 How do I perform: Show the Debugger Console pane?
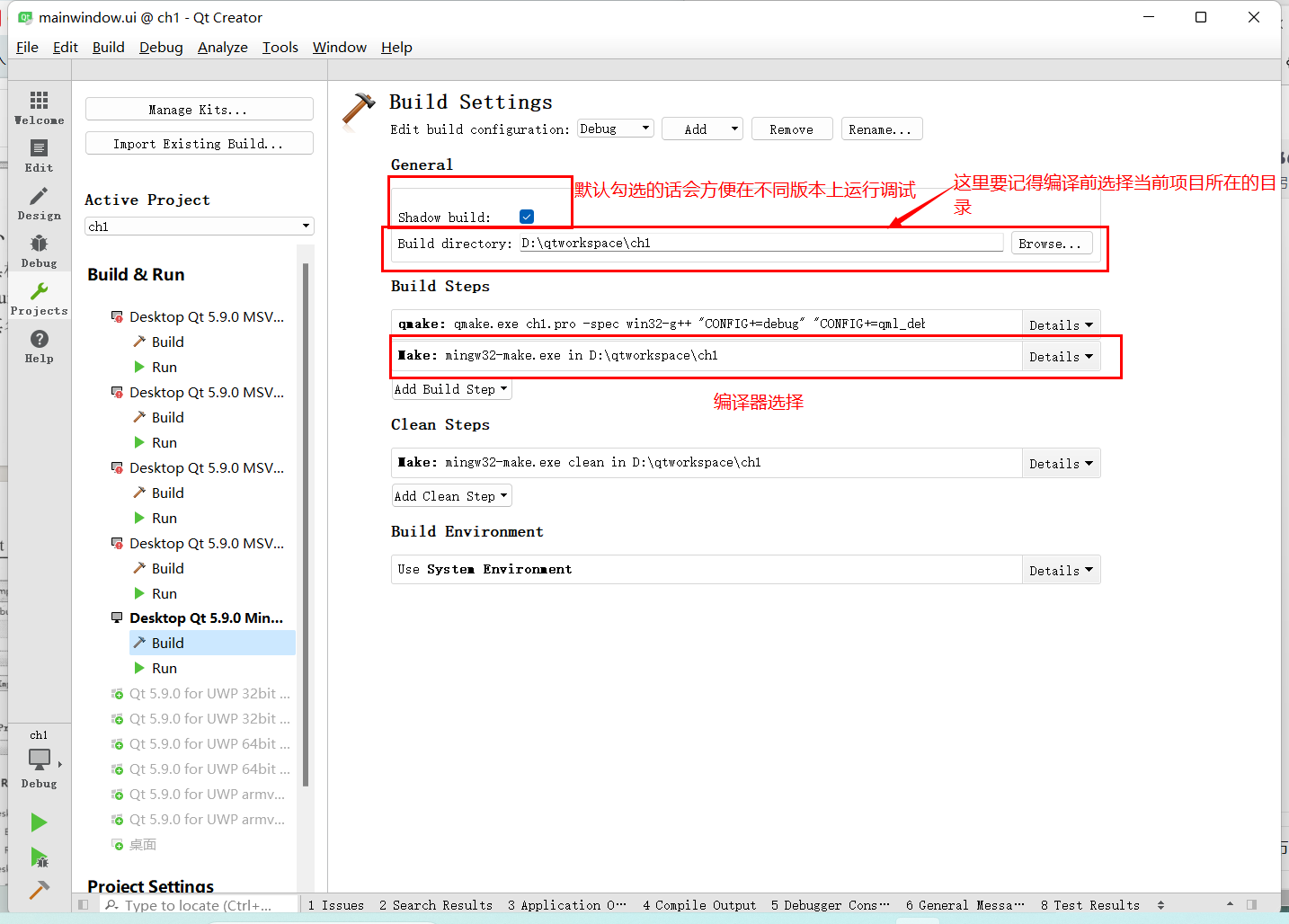click(831, 905)
